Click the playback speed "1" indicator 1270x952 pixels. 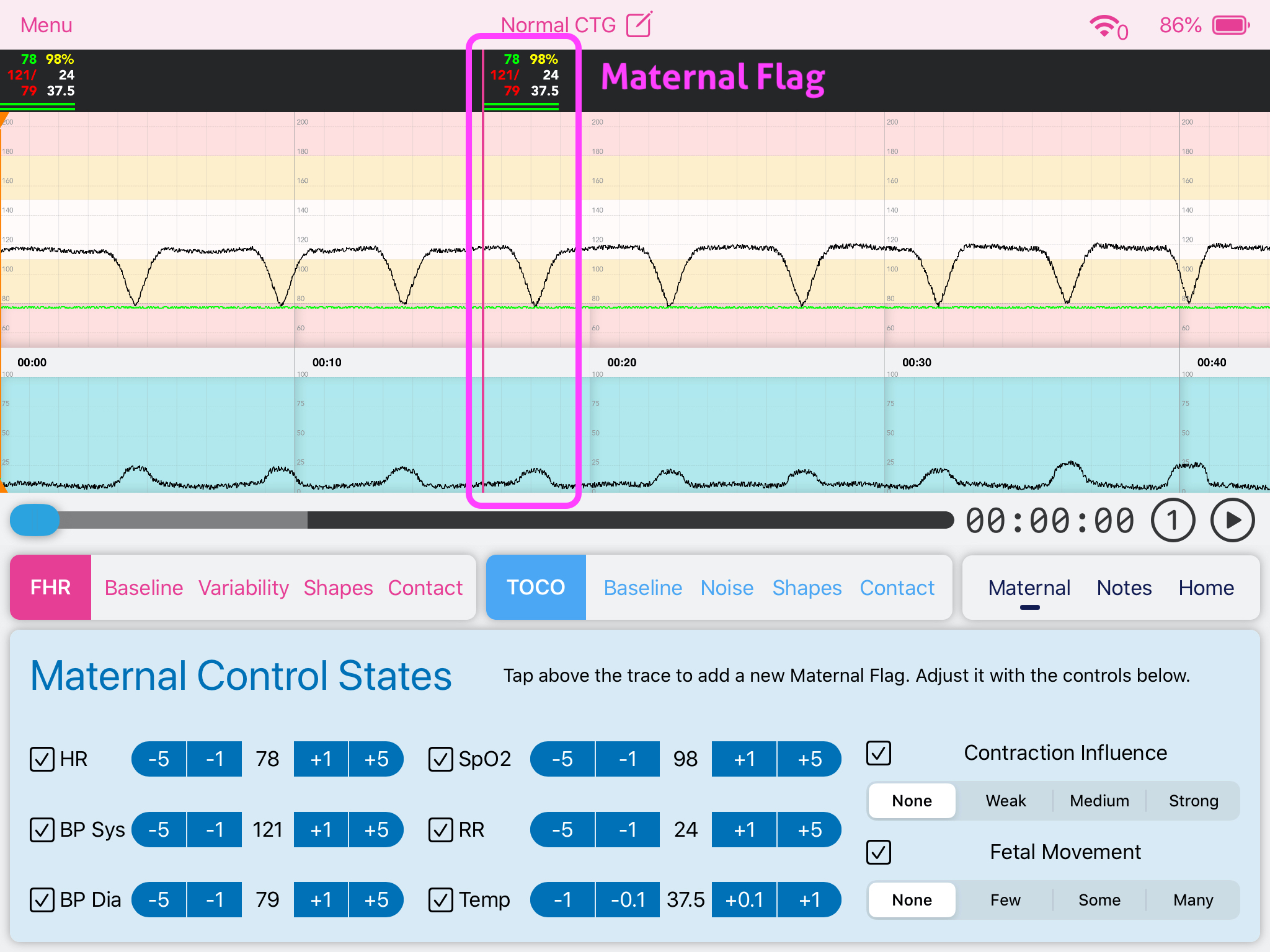[x=1173, y=520]
